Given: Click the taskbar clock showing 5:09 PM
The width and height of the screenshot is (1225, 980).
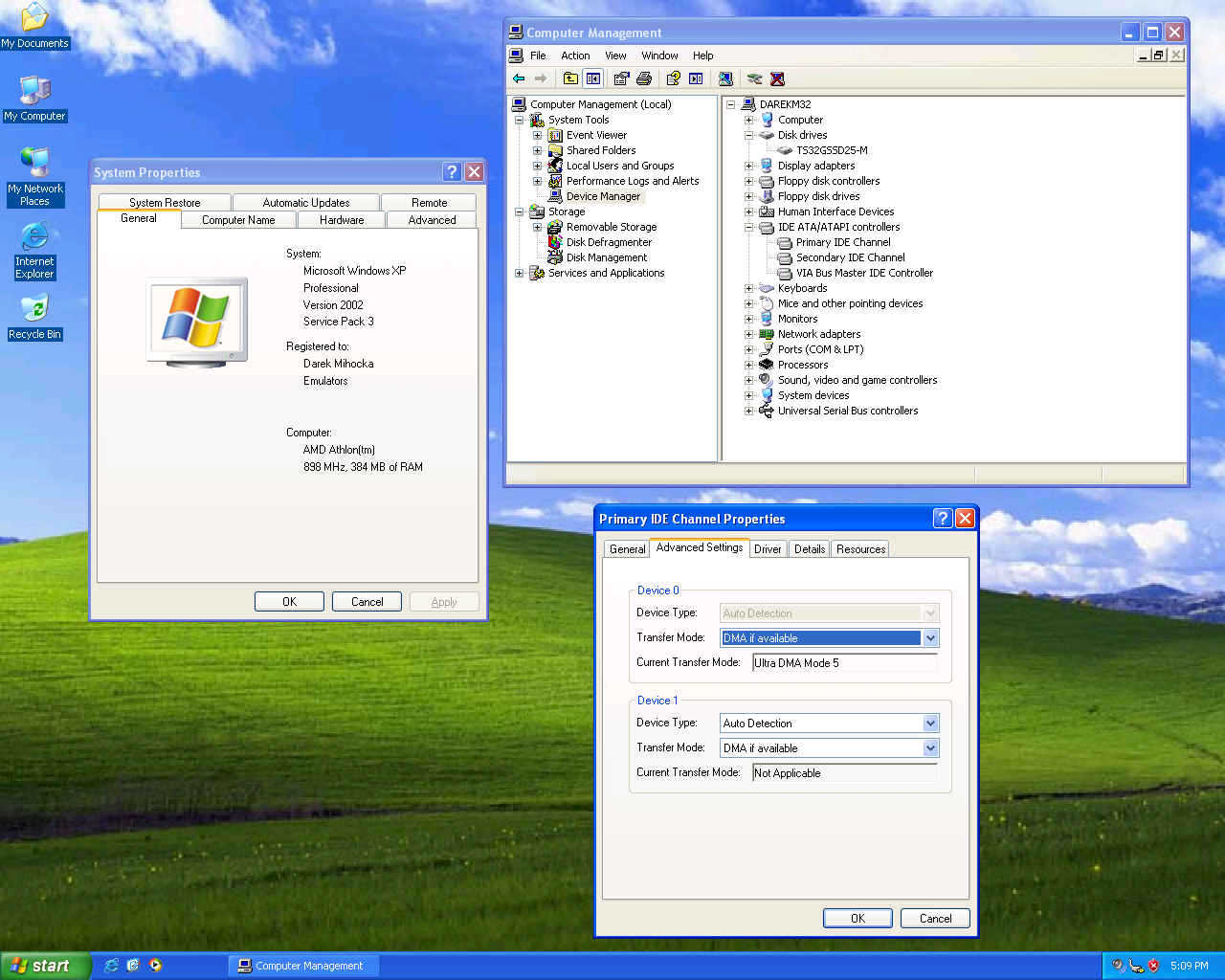Looking at the screenshot, I should [1190, 966].
